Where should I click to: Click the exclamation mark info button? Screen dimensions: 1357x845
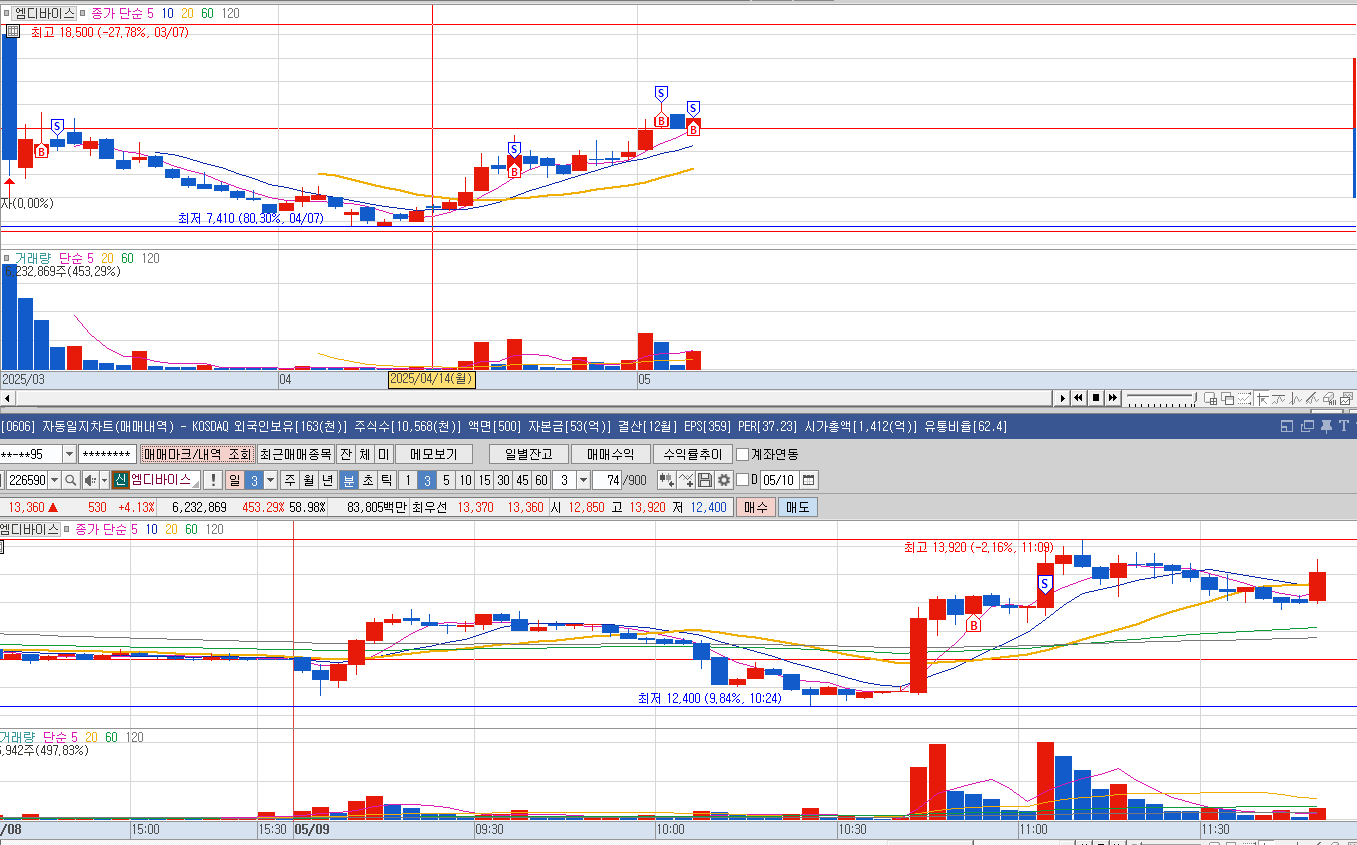tap(213, 480)
